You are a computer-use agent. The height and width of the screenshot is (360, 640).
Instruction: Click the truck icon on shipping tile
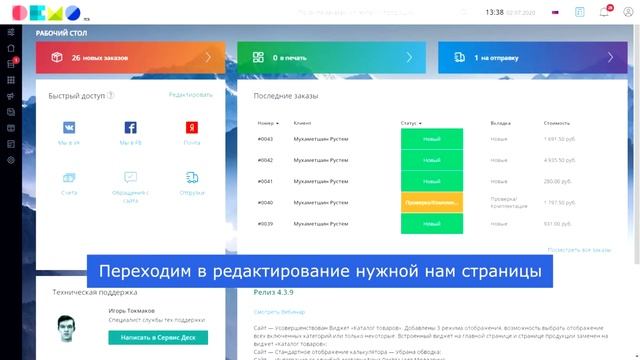click(459, 57)
